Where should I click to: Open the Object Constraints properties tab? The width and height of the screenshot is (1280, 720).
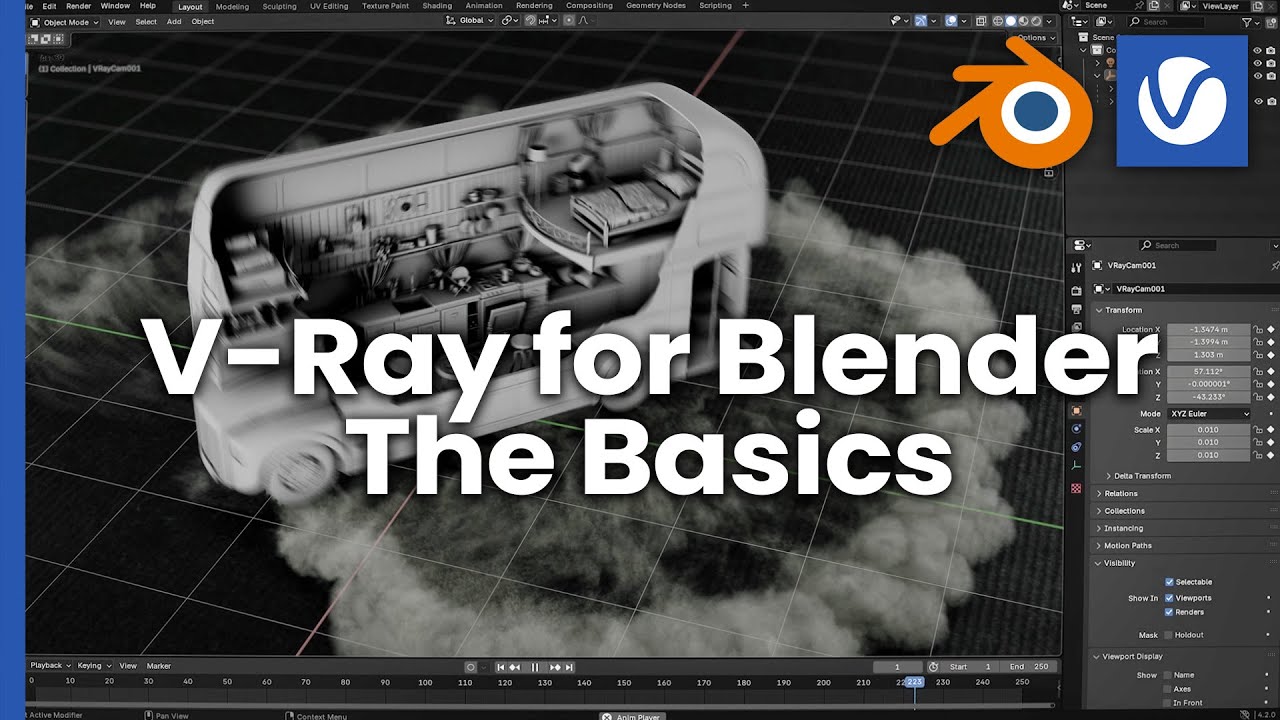coord(1076,447)
